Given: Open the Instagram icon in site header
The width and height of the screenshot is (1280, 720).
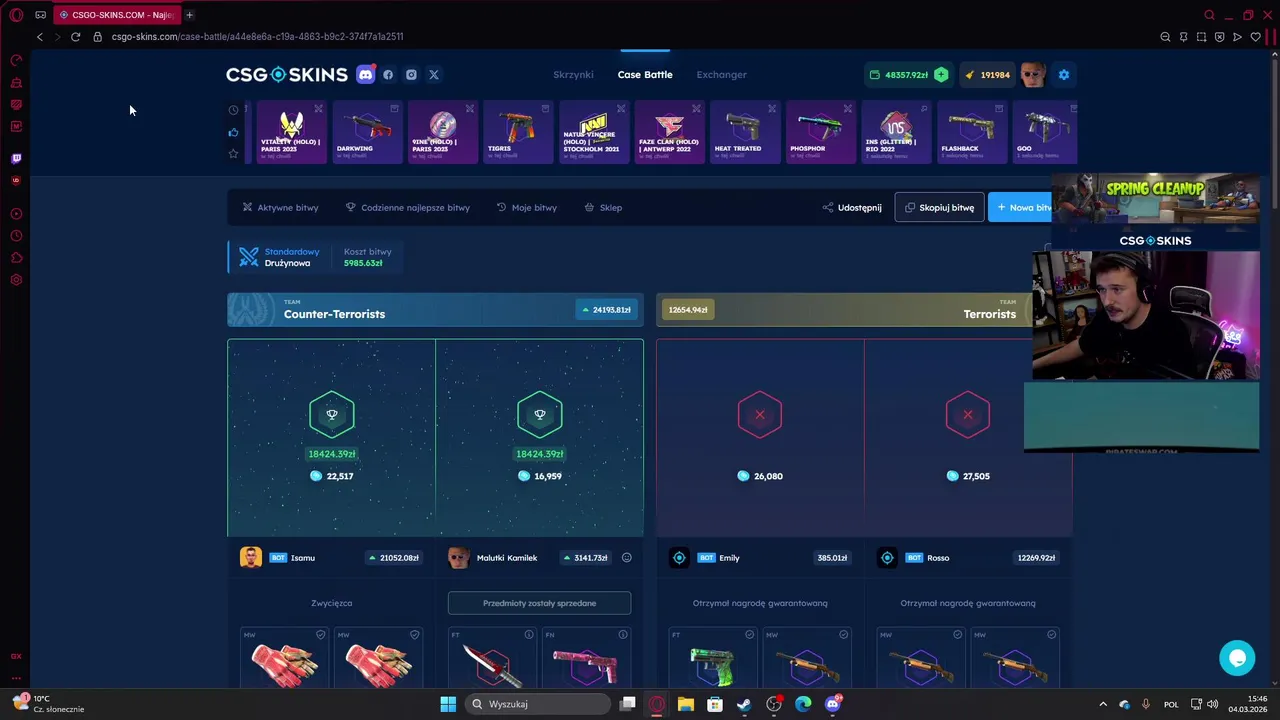Looking at the screenshot, I should (411, 74).
